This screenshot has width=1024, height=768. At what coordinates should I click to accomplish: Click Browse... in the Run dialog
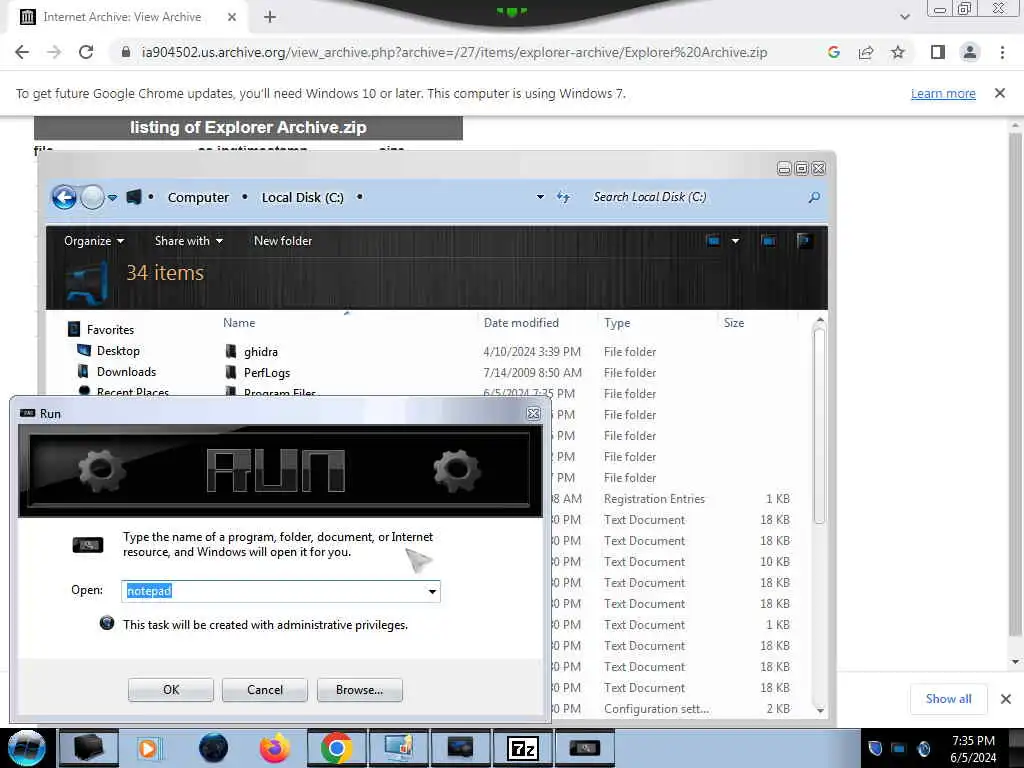pos(359,690)
